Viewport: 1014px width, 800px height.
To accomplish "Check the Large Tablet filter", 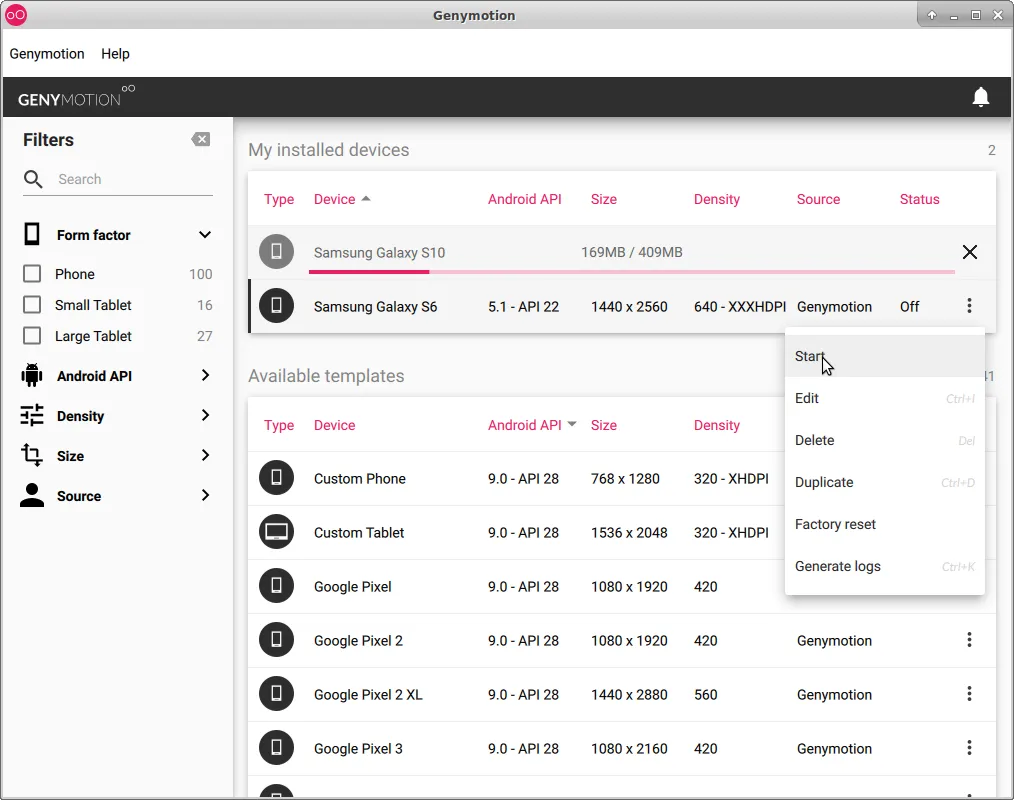I will [x=32, y=336].
